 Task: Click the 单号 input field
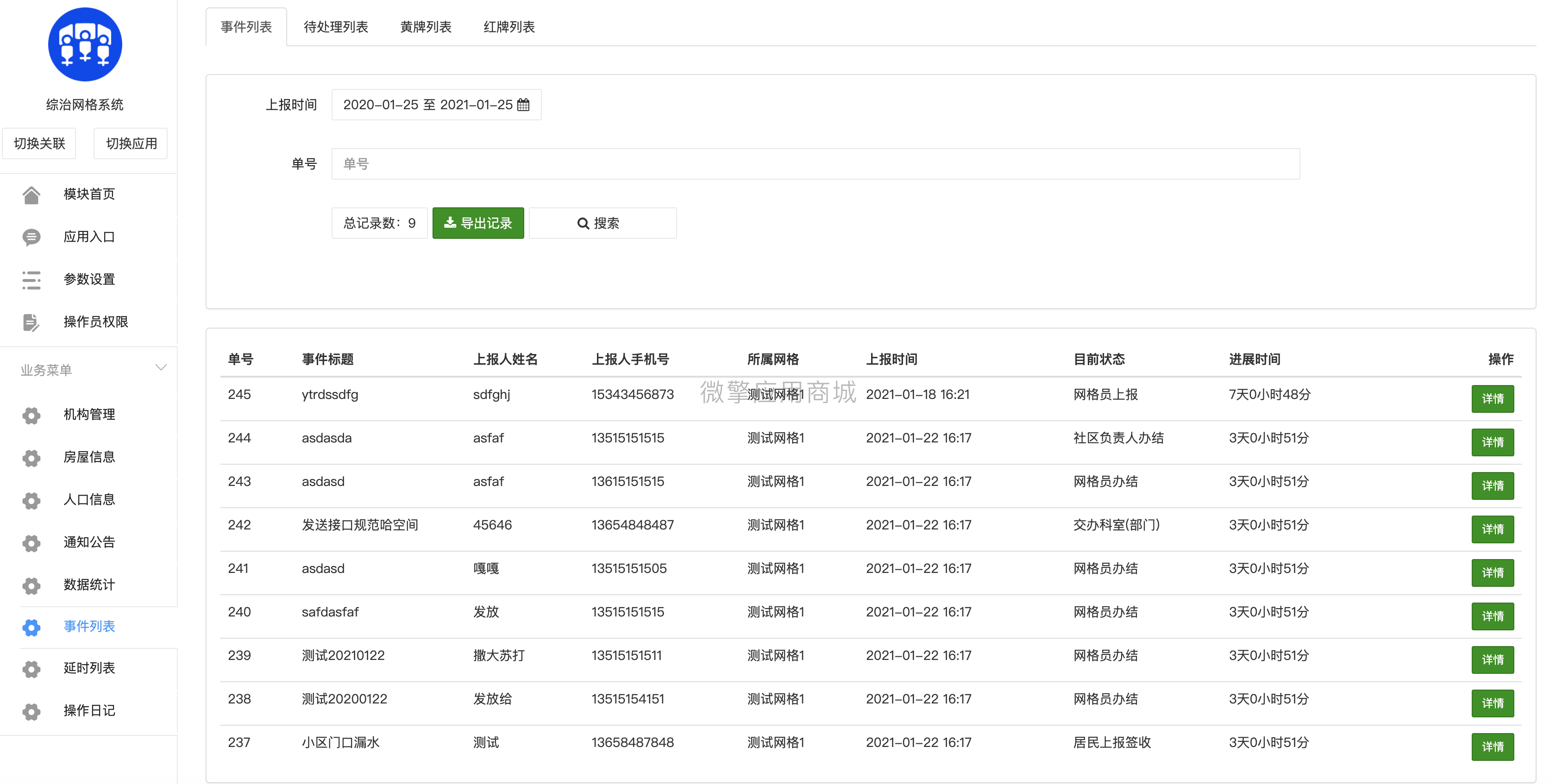tap(816, 163)
